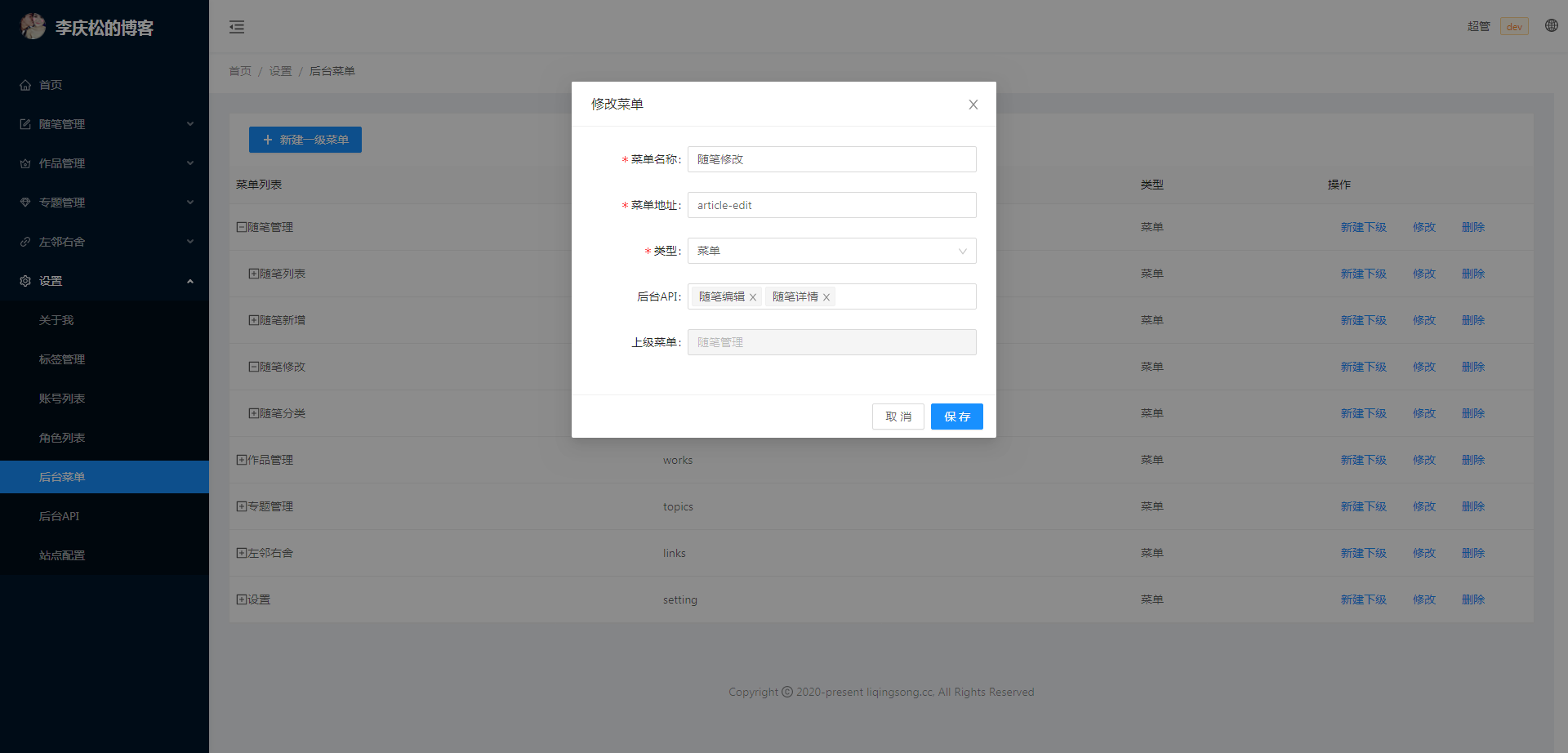Click the topics address cell
1568x753 pixels.
click(678, 506)
